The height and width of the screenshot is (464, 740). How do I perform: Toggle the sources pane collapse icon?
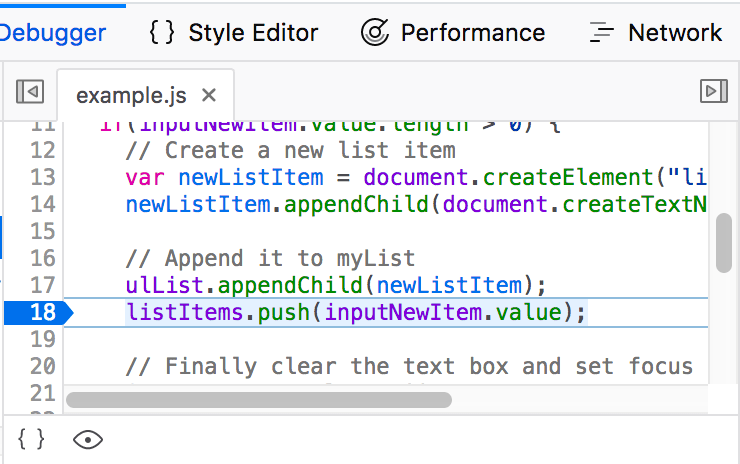coord(30,92)
